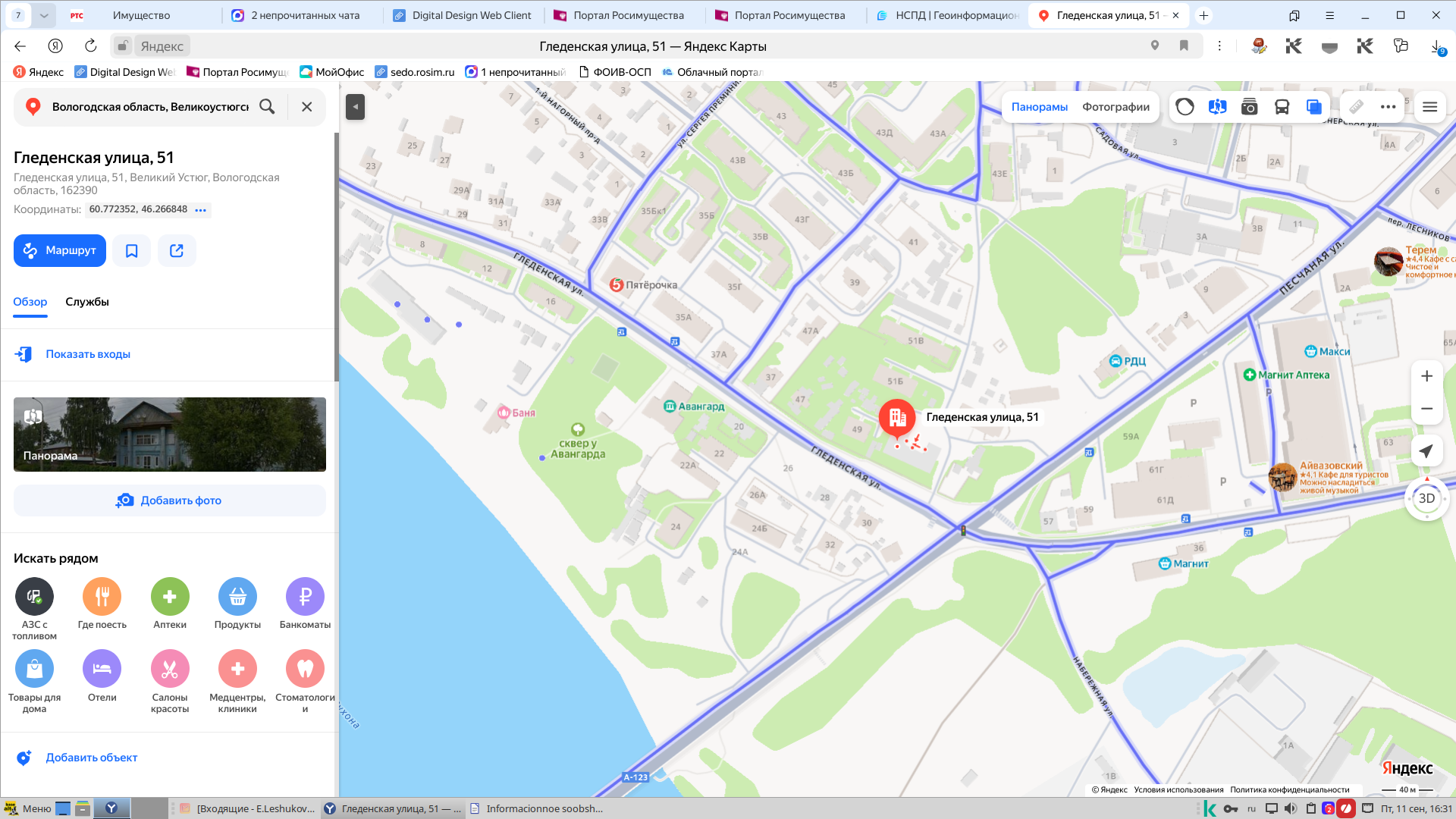Toggle public transport bus layer
This screenshot has height=819, width=1456.
click(x=1282, y=107)
